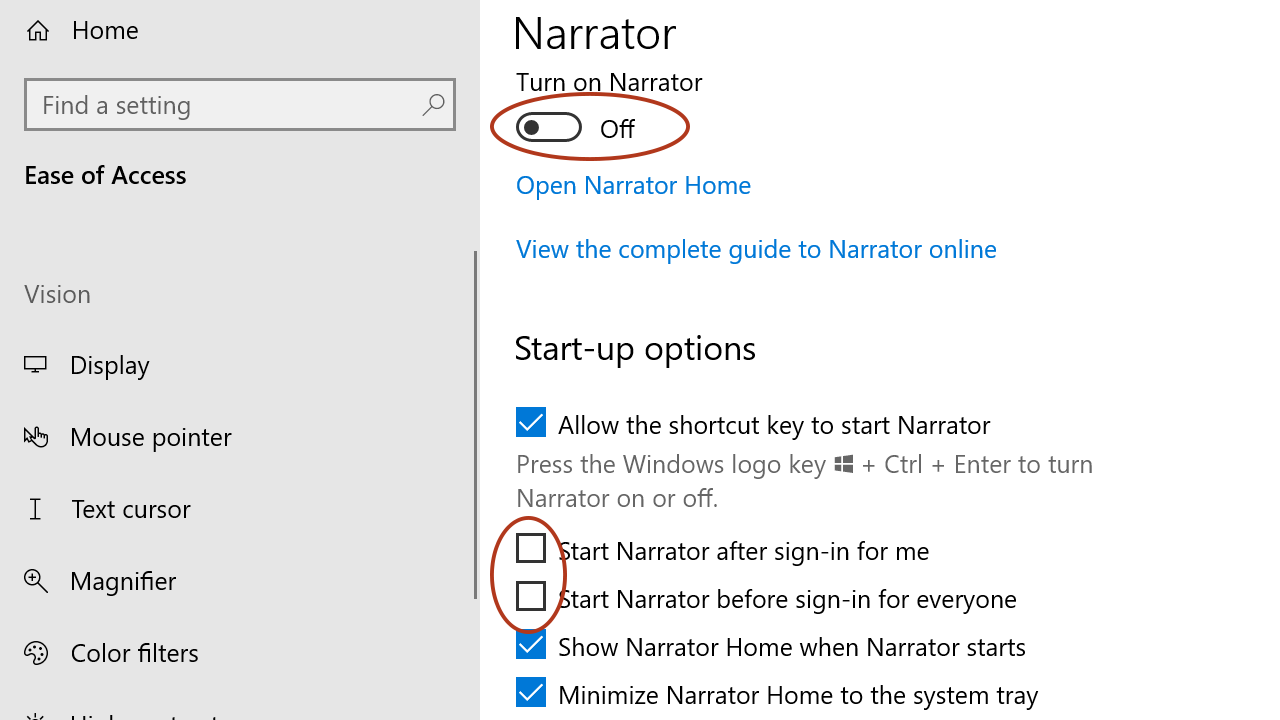Select Text cursor in the sidebar
Image resolution: width=1280 pixels, height=720 pixels.
tap(130, 509)
